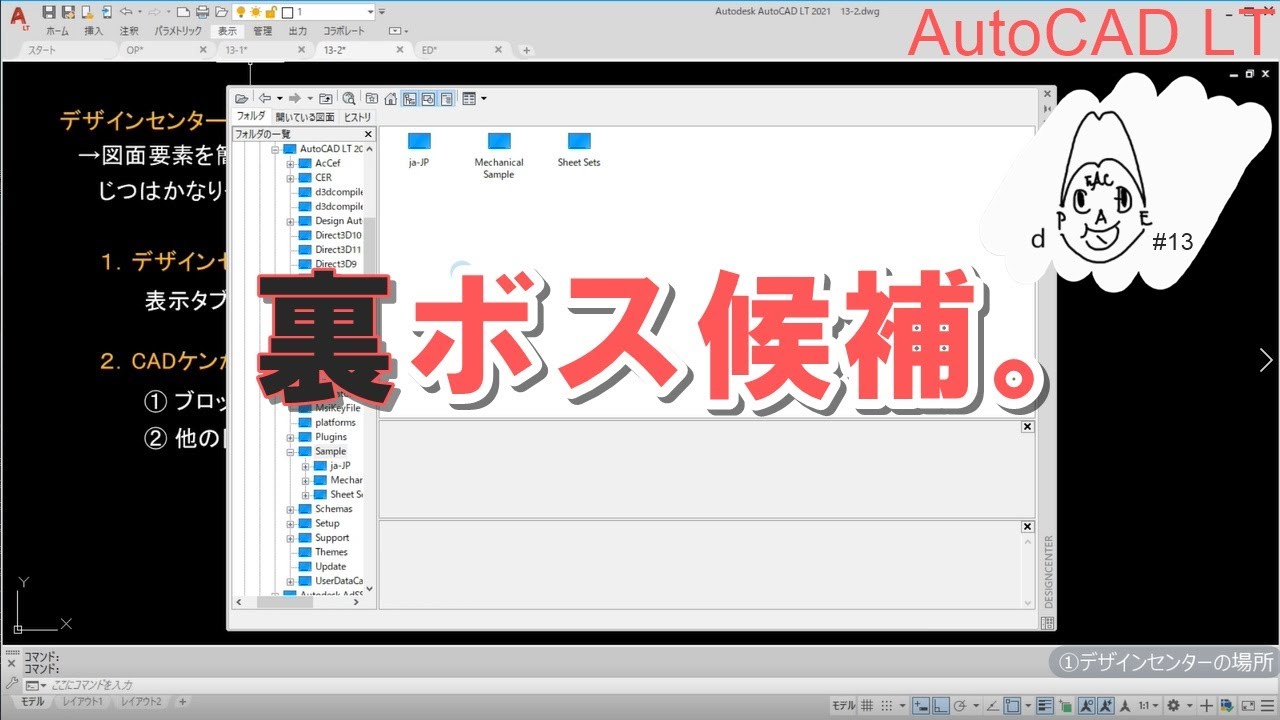The height and width of the screenshot is (720, 1280).
Task: Open status bar customization hamburger menu
Action: [x=1268, y=705]
